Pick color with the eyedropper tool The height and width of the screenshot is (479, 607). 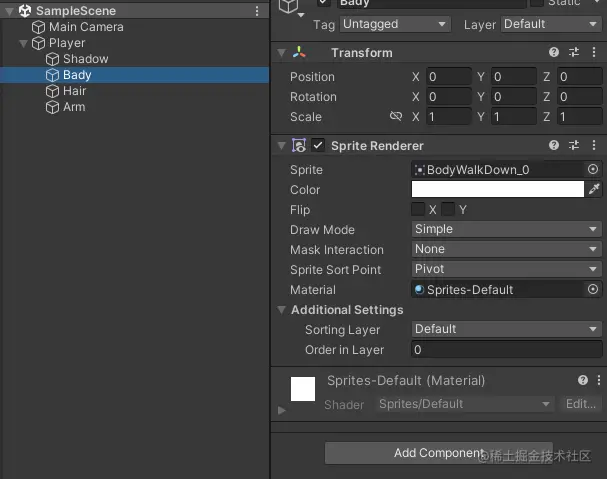[x=594, y=189]
